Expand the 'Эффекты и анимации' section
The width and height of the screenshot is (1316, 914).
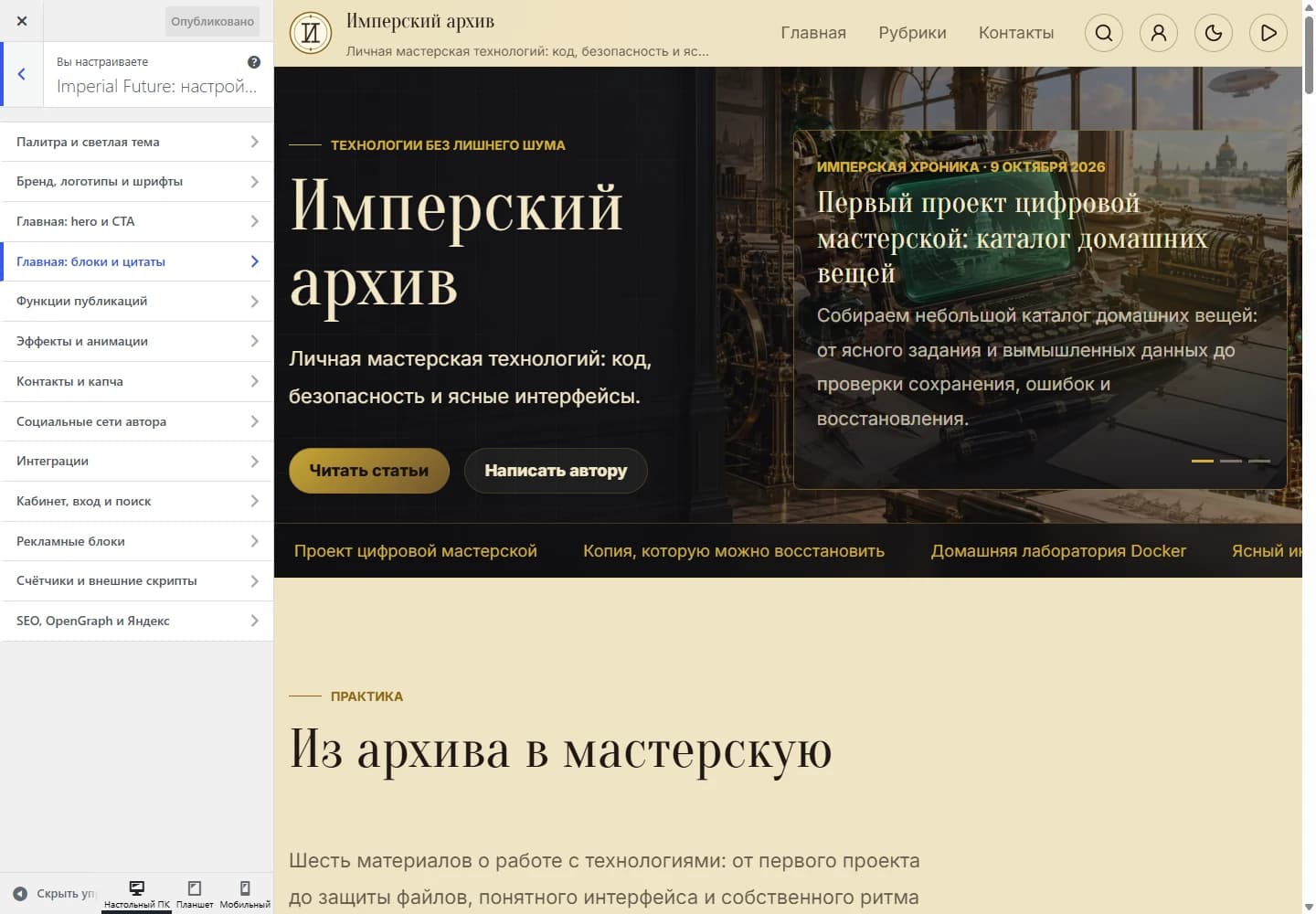[137, 341]
